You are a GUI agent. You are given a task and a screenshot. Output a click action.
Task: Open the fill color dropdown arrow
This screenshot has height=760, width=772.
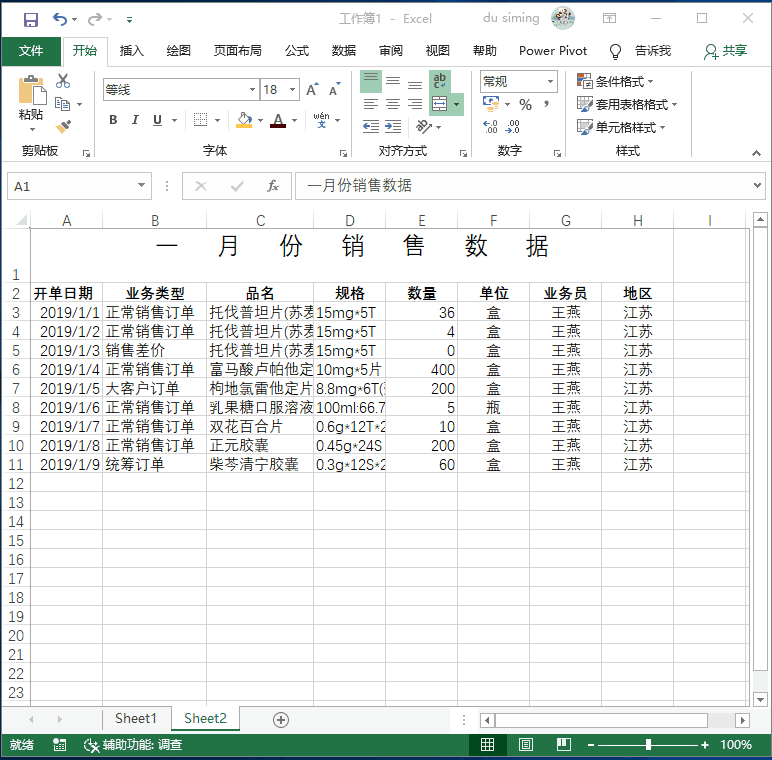pos(260,120)
